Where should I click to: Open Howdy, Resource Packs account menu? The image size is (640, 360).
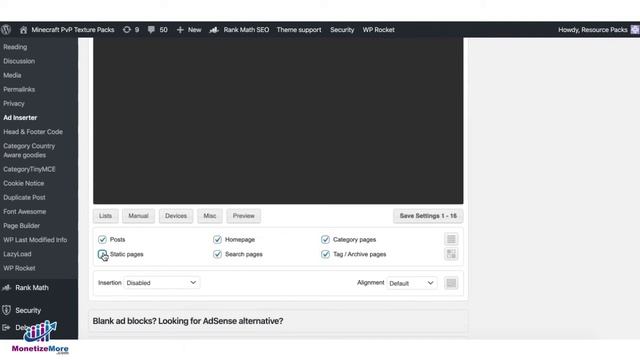[593, 30]
